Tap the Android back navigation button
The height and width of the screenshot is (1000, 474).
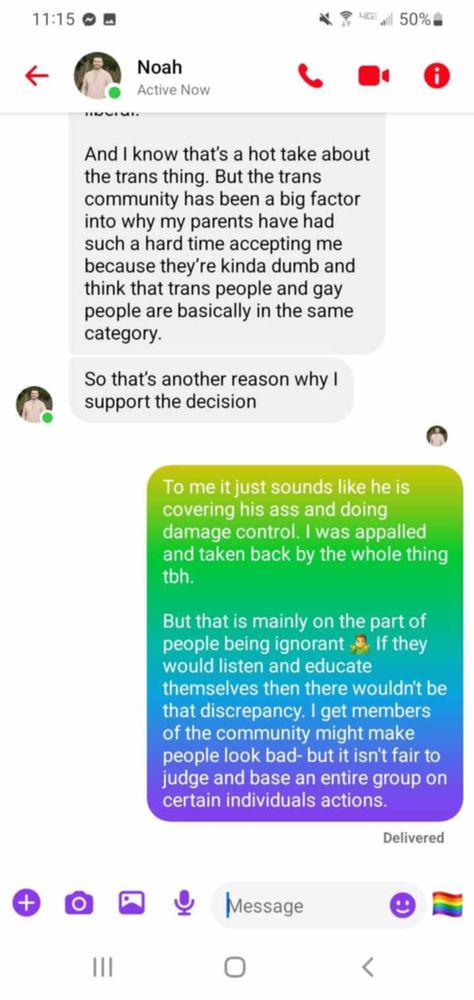[x=367, y=967]
